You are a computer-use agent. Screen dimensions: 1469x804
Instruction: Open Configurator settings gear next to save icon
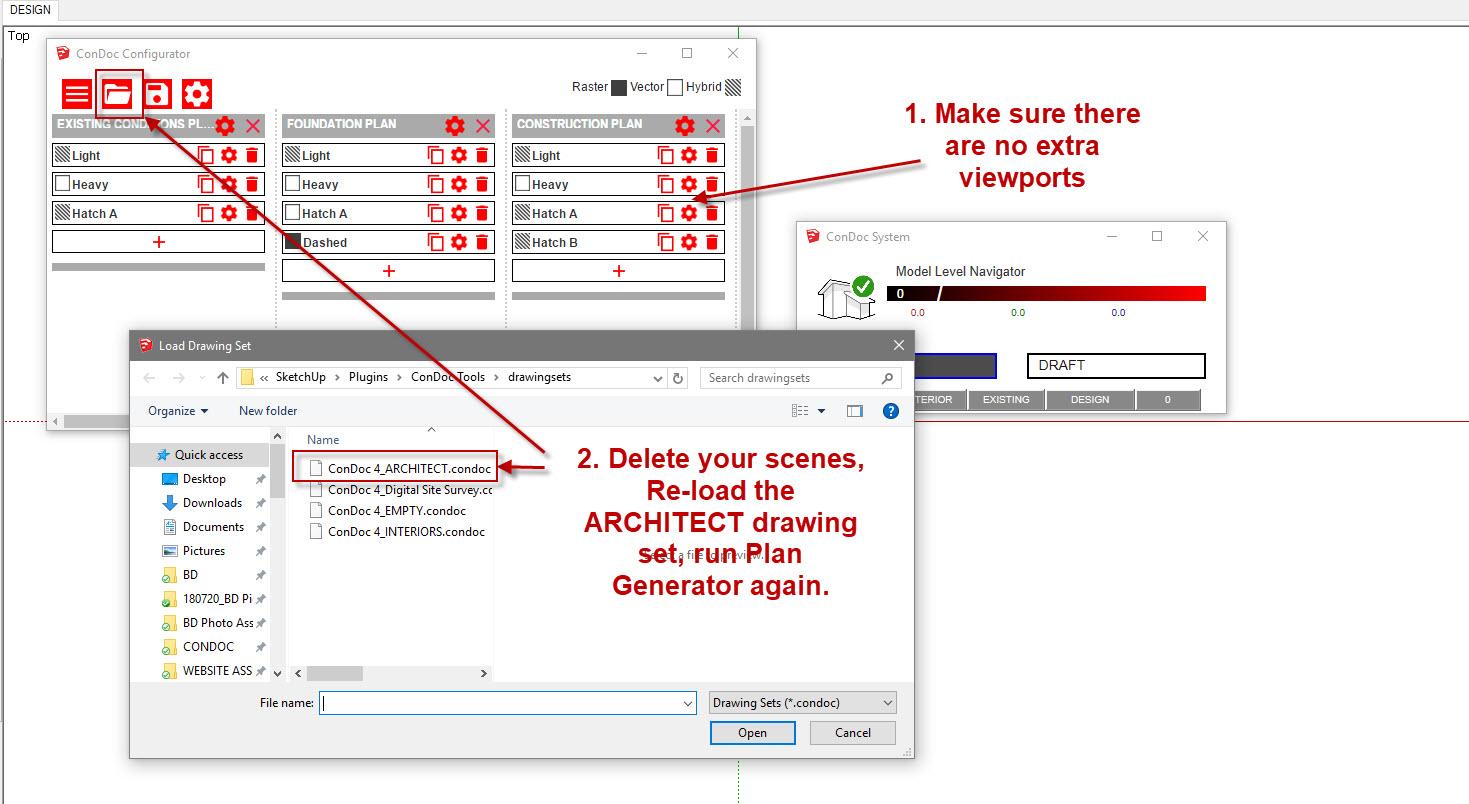coord(197,94)
